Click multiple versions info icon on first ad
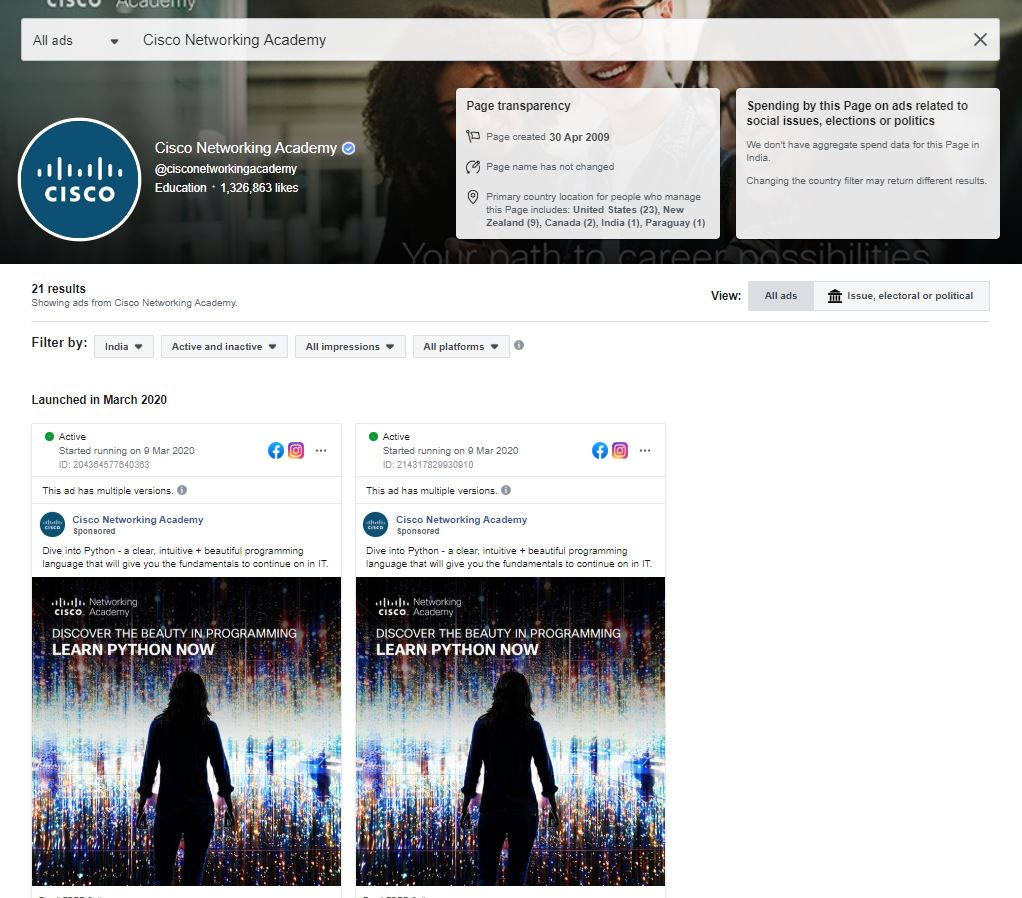The image size is (1022, 898). (182, 490)
